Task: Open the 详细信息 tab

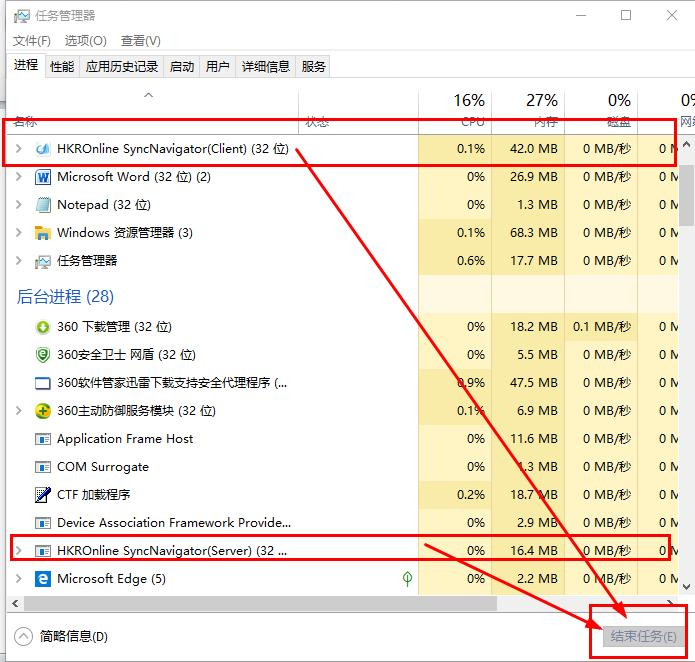Action: click(x=266, y=67)
